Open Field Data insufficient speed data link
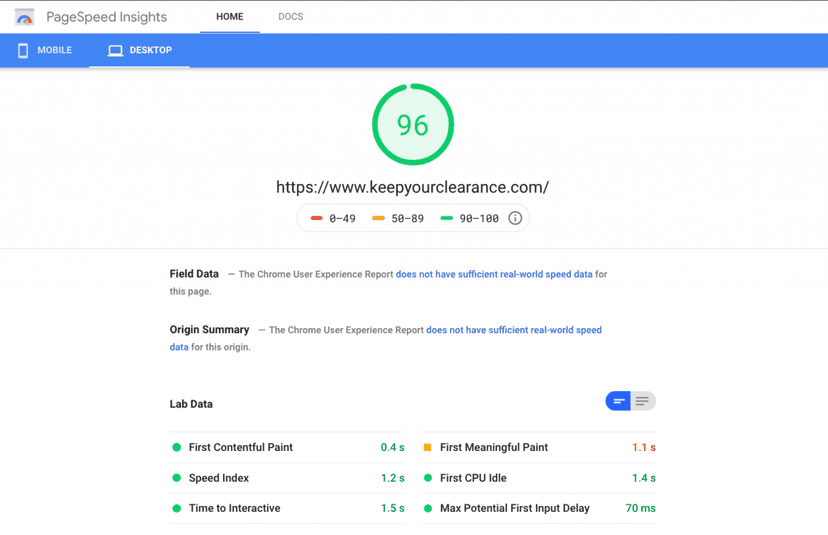Image resolution: width=828 pixels, height=535 pixels. tap(494, 274)
